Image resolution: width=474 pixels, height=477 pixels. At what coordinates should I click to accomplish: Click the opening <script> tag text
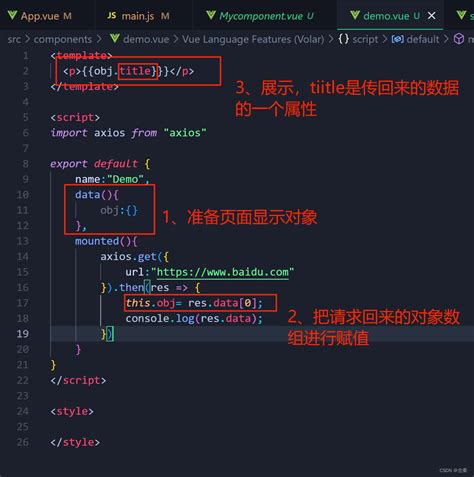point(75,117)
